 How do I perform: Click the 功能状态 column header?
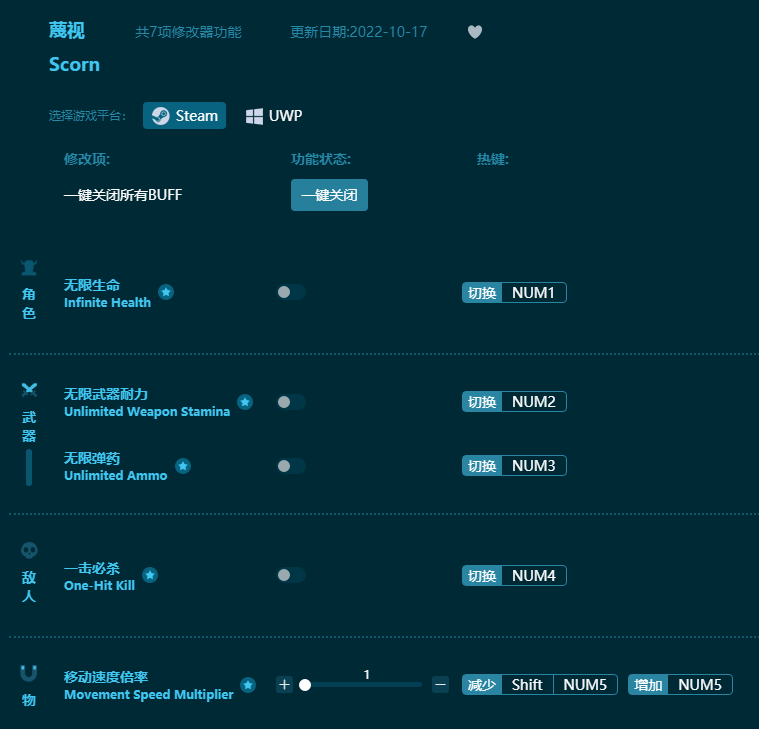point(321,159)
